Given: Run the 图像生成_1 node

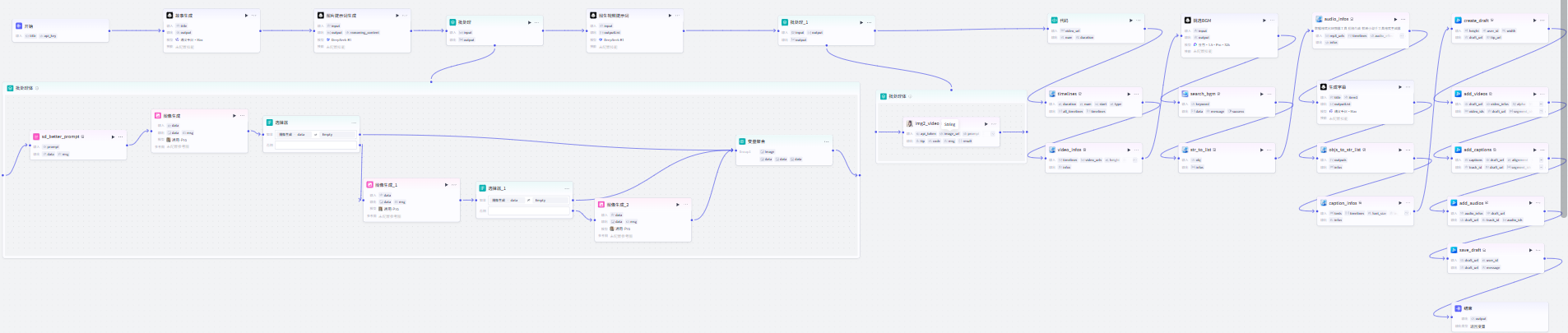Looking at the screenshot, I should coord(447,185).
